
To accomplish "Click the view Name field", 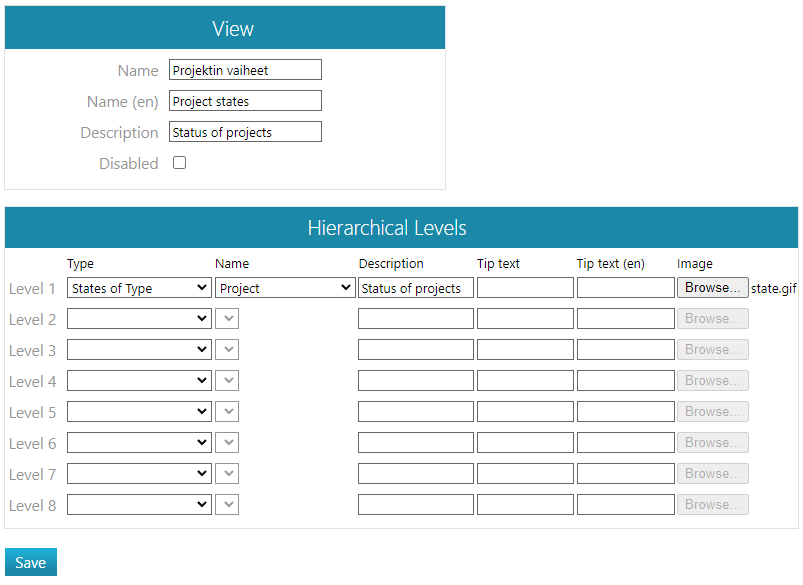I will [x=245, y=70].
